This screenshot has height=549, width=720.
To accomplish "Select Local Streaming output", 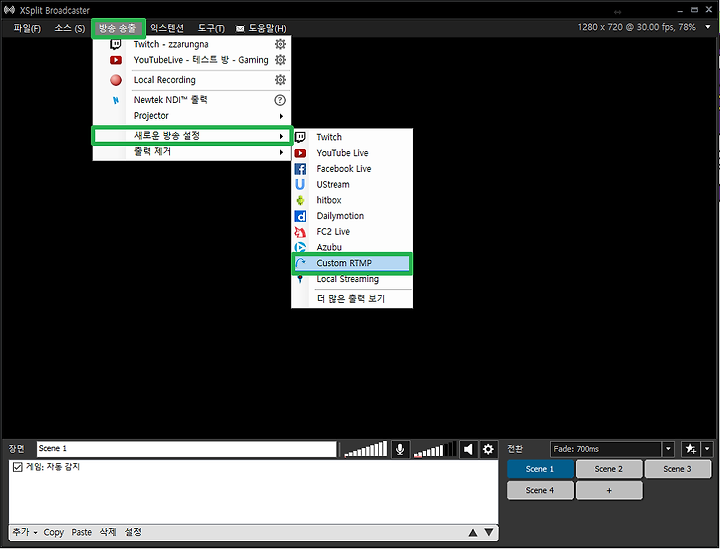I will (x=352, y=279).
